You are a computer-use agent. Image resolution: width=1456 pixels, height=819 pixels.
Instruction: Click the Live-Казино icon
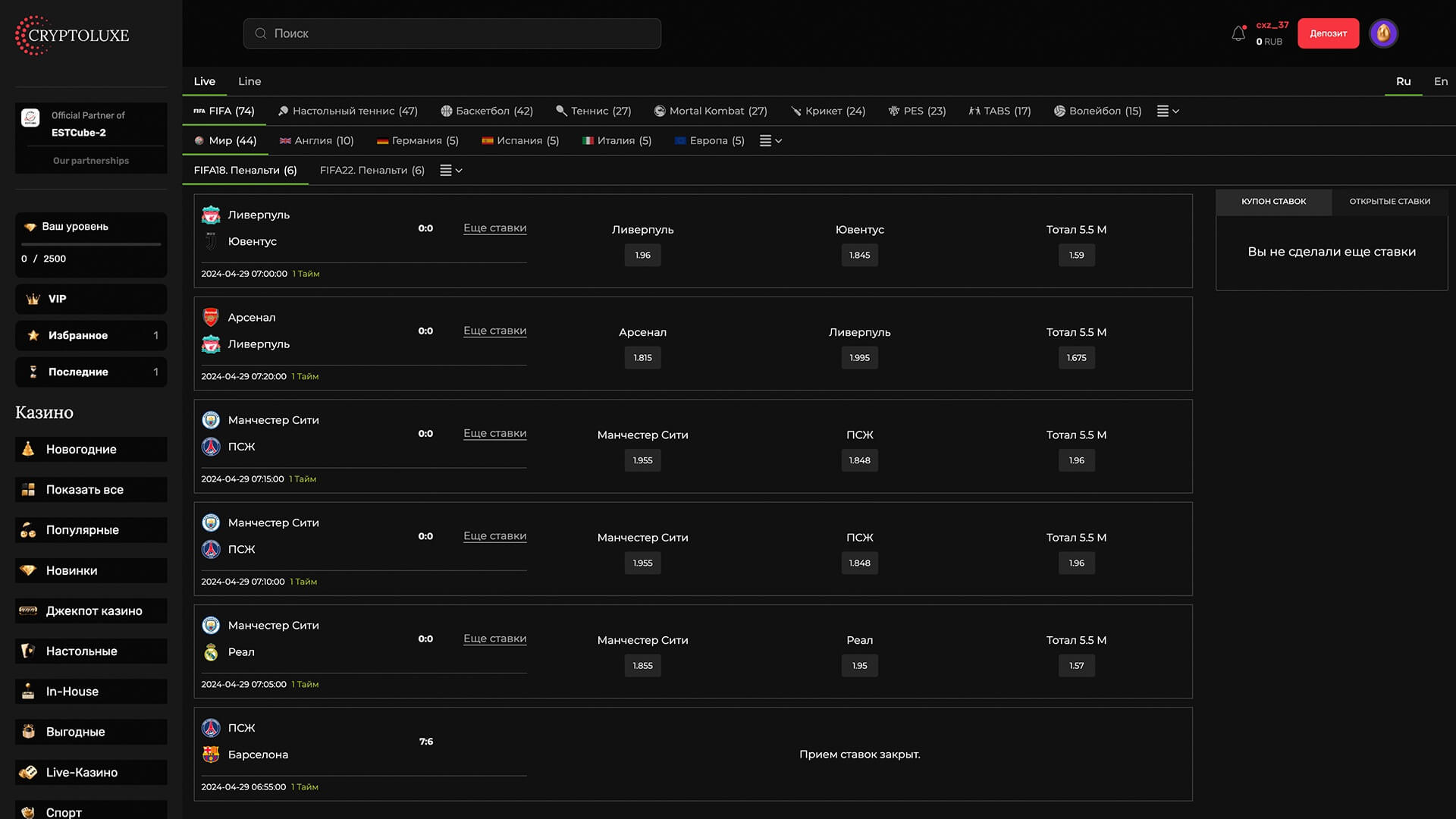pos(28,772)
